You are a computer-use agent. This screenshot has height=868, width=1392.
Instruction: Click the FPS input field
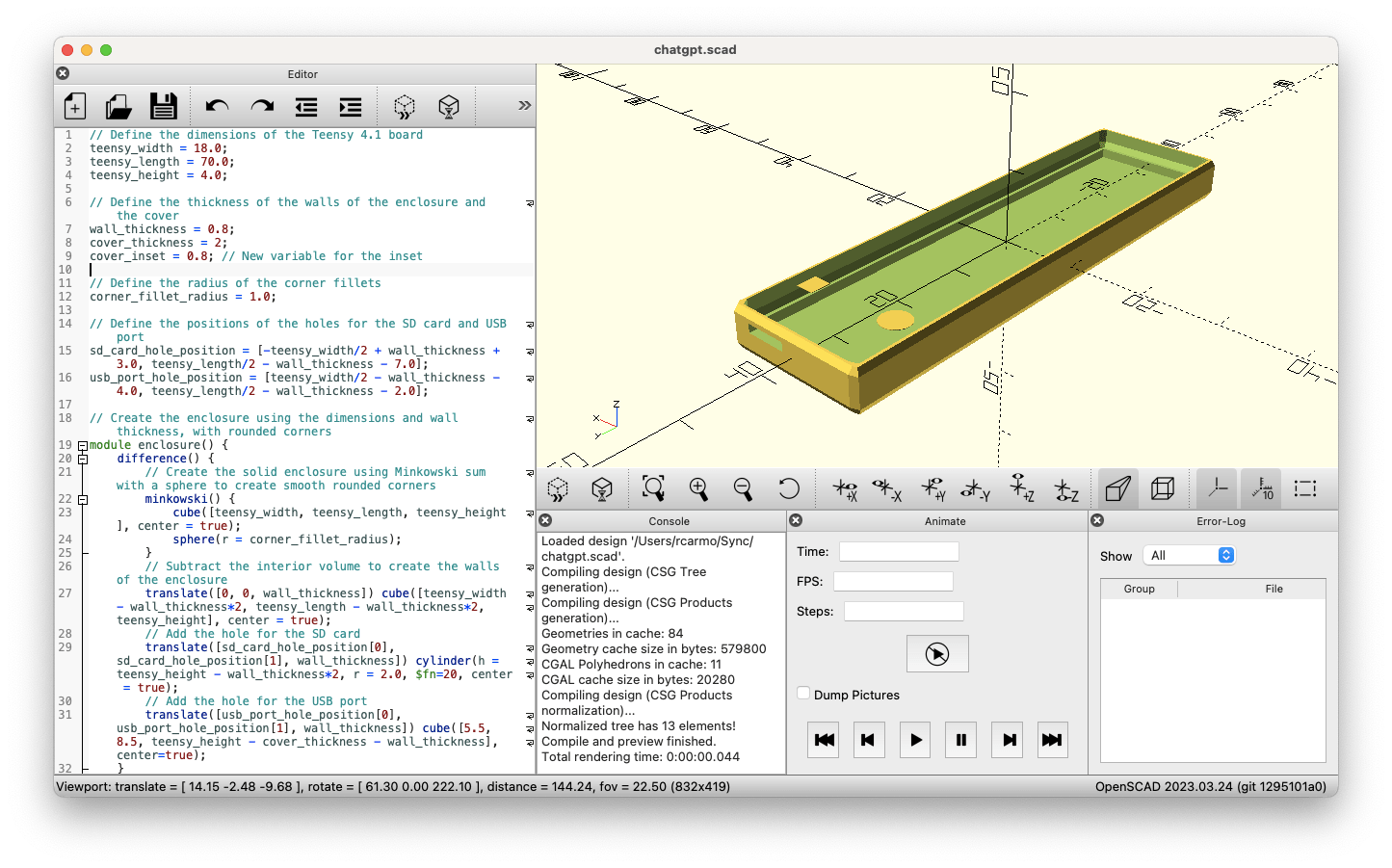click(893, 581)
